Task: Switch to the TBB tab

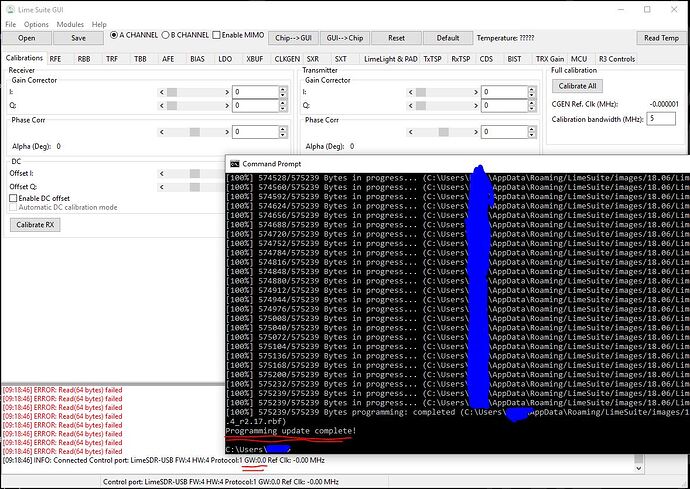Action: coord(140,59)
